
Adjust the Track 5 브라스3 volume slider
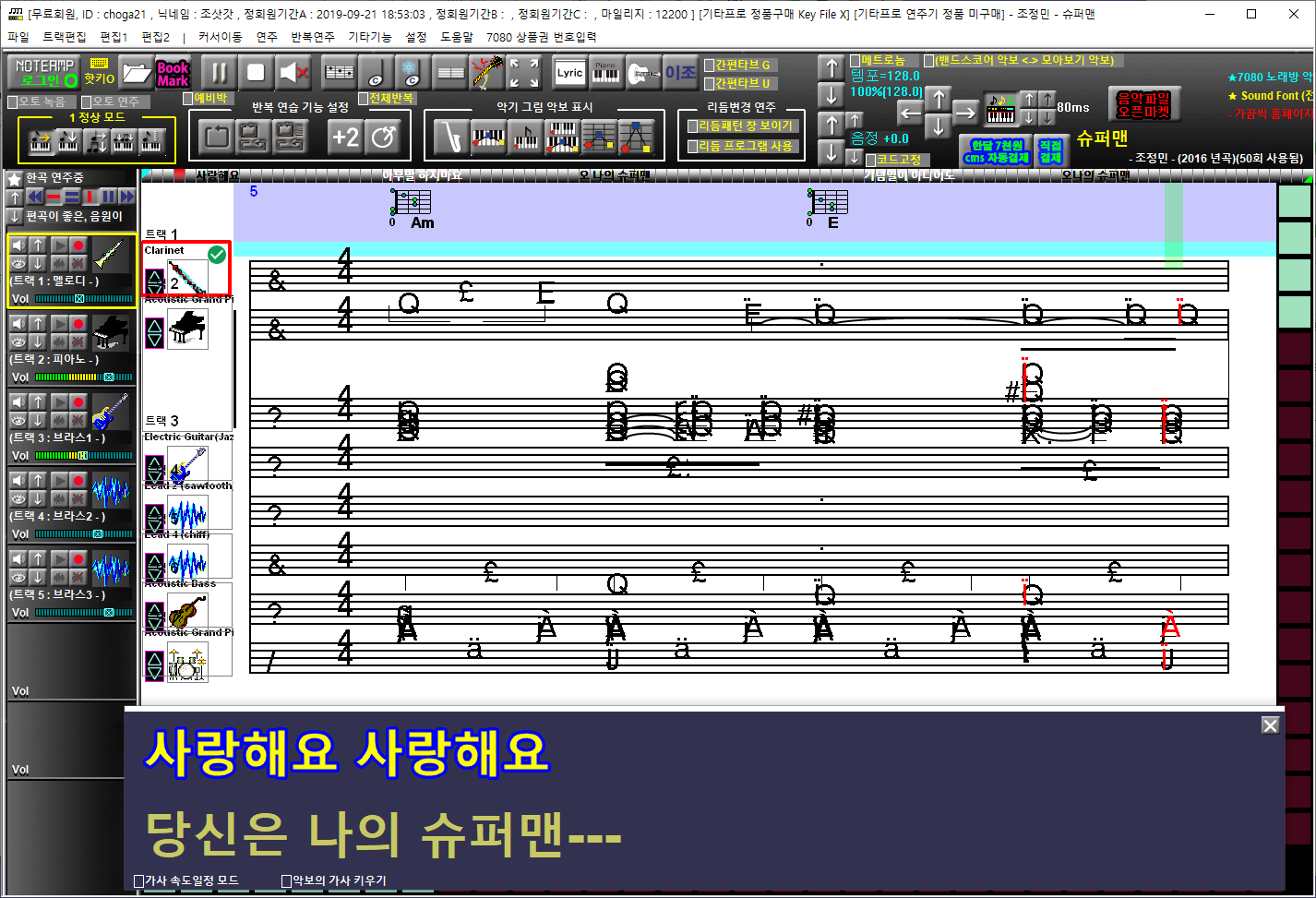pos(84,613)
